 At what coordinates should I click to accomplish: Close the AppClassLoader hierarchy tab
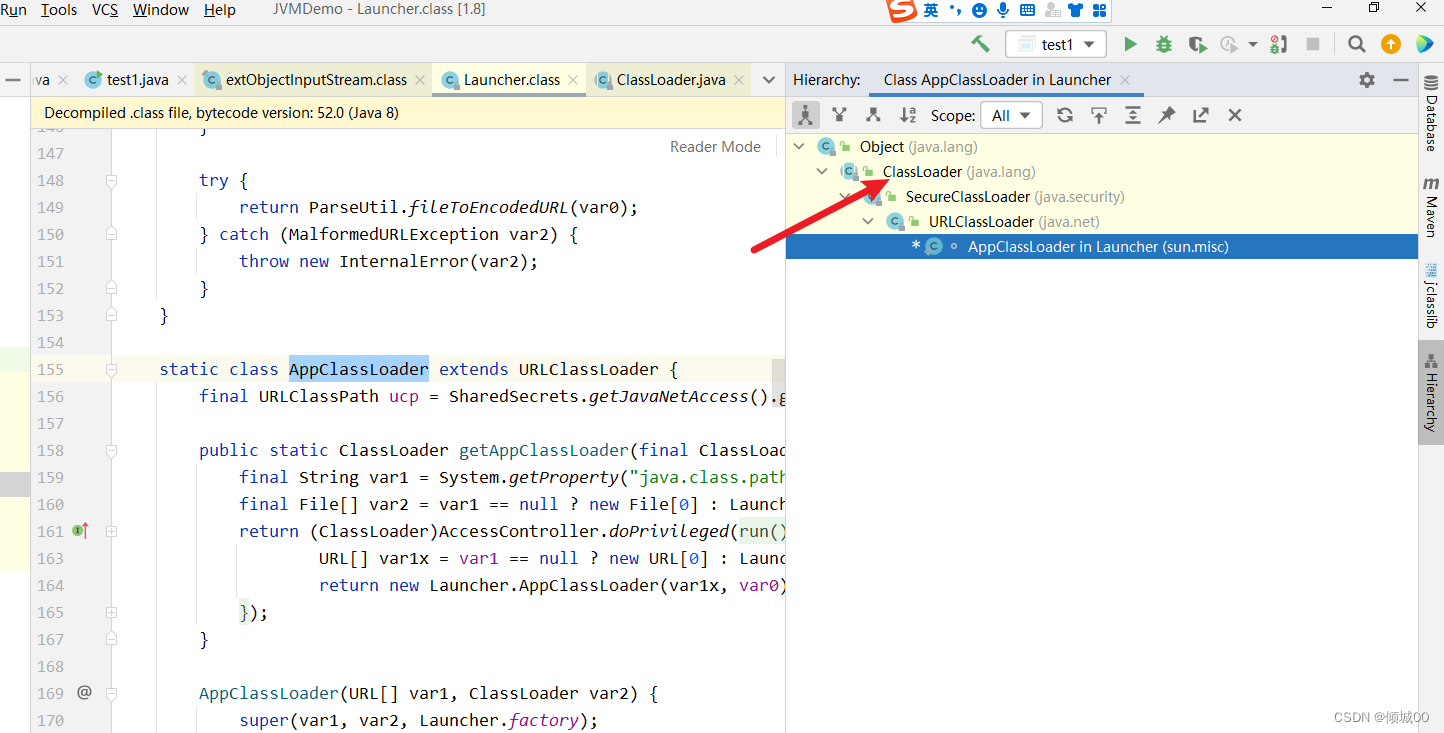tap(1125, 80)
